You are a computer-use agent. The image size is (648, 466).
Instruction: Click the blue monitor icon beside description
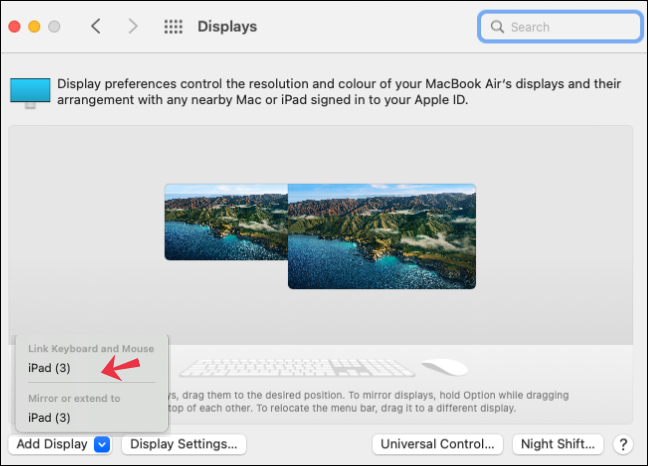(x=30, y=92)
